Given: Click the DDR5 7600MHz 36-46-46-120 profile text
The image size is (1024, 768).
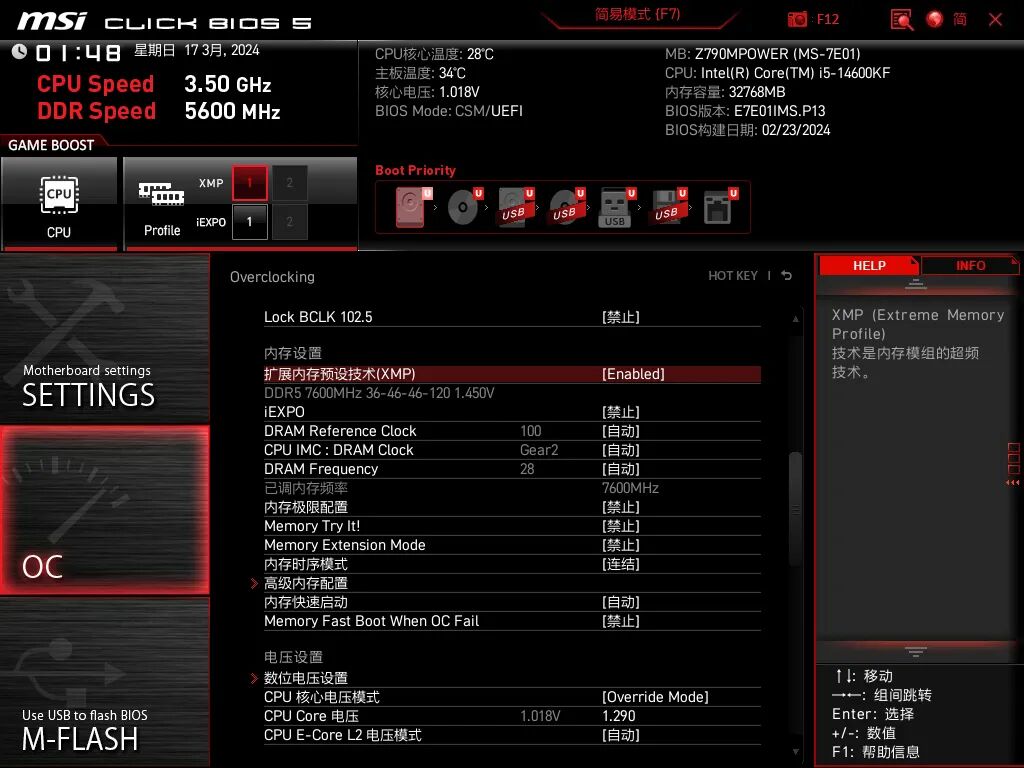Looking at the screenshot, I should coord(379,393).
